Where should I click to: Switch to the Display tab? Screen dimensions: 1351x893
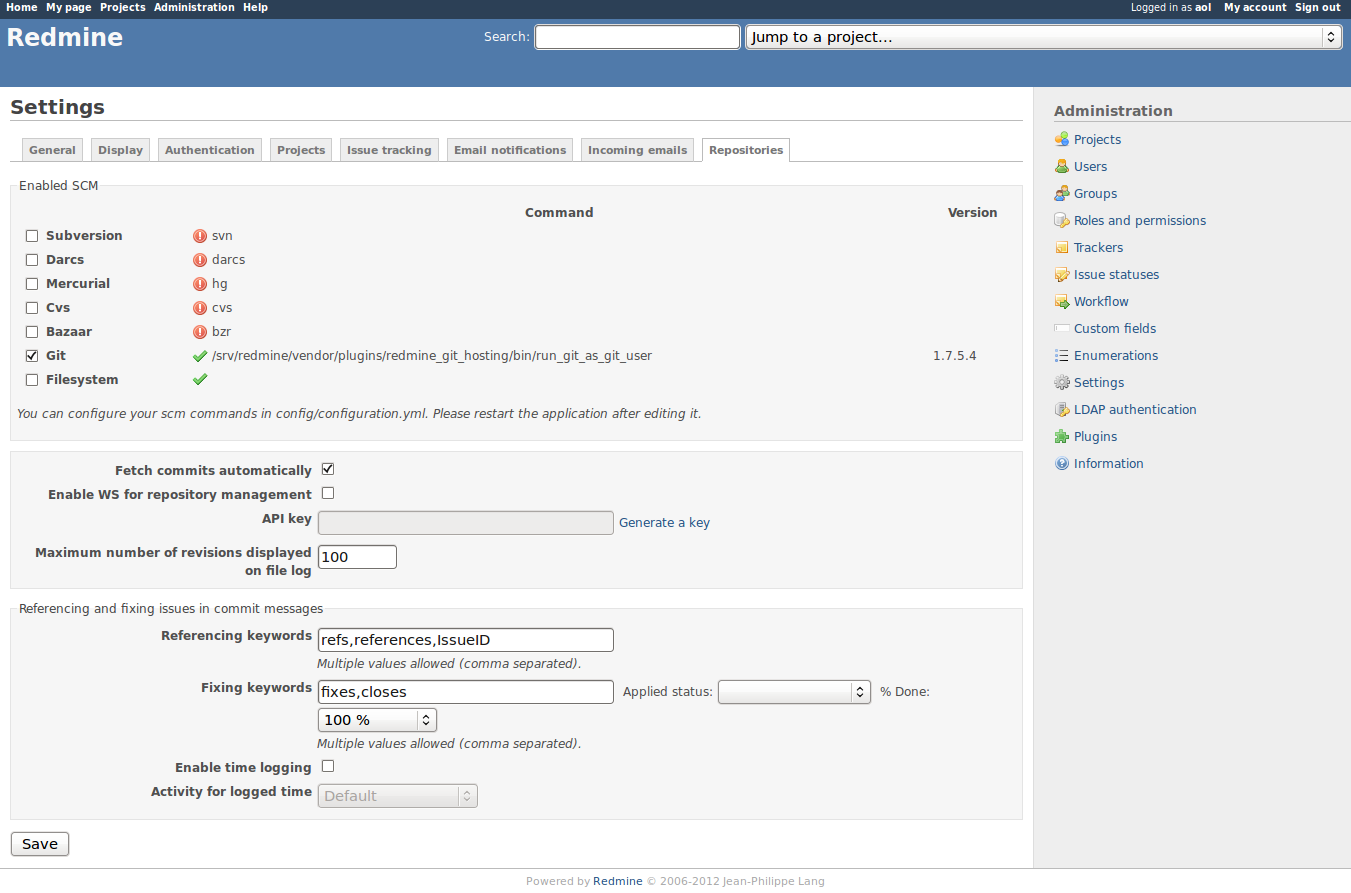tap(120, 150)
